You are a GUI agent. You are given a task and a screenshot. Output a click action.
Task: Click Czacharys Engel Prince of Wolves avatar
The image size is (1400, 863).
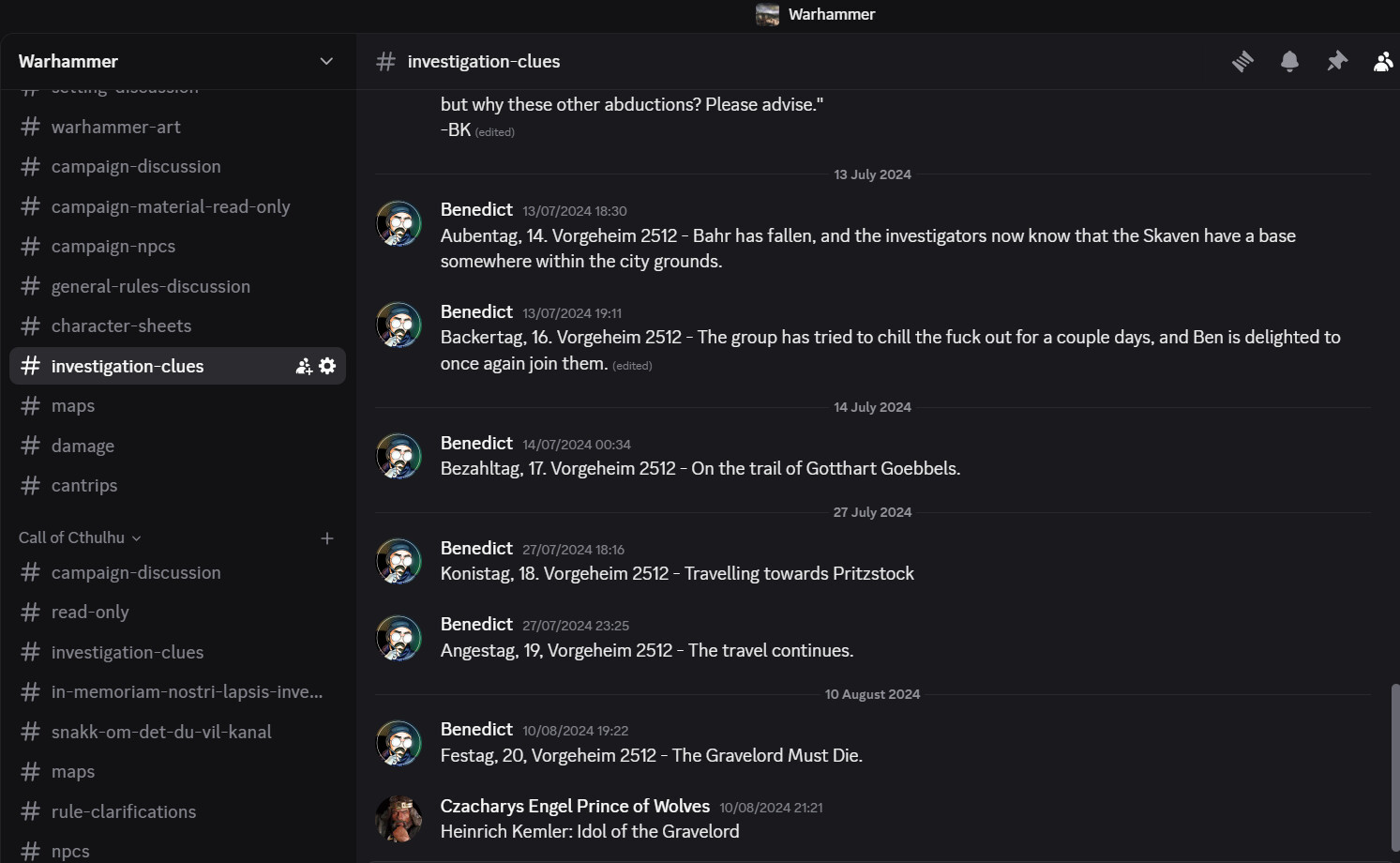[x=399, y=819]
